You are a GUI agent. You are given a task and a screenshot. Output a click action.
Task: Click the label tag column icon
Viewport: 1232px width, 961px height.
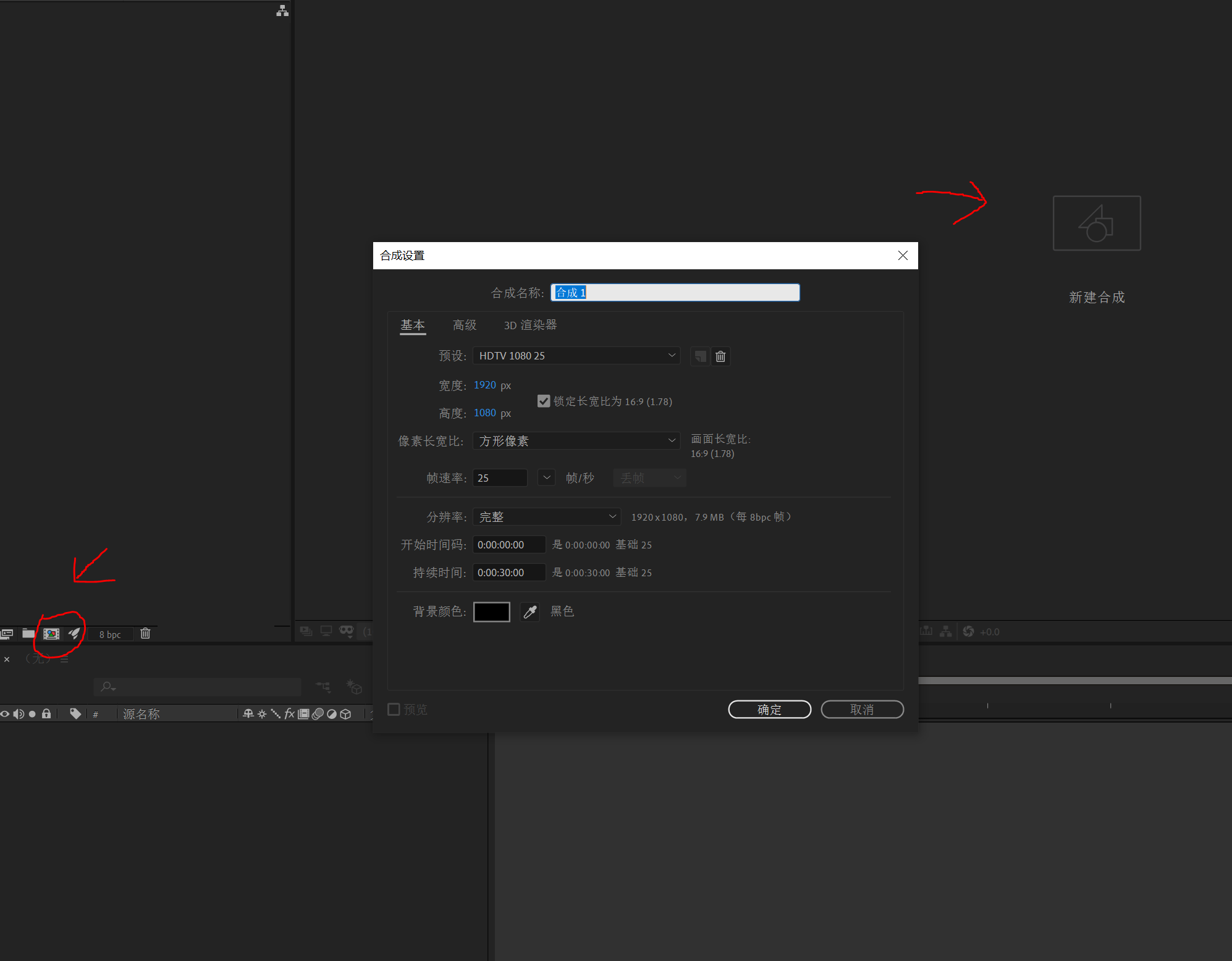(x=75, y=714)
